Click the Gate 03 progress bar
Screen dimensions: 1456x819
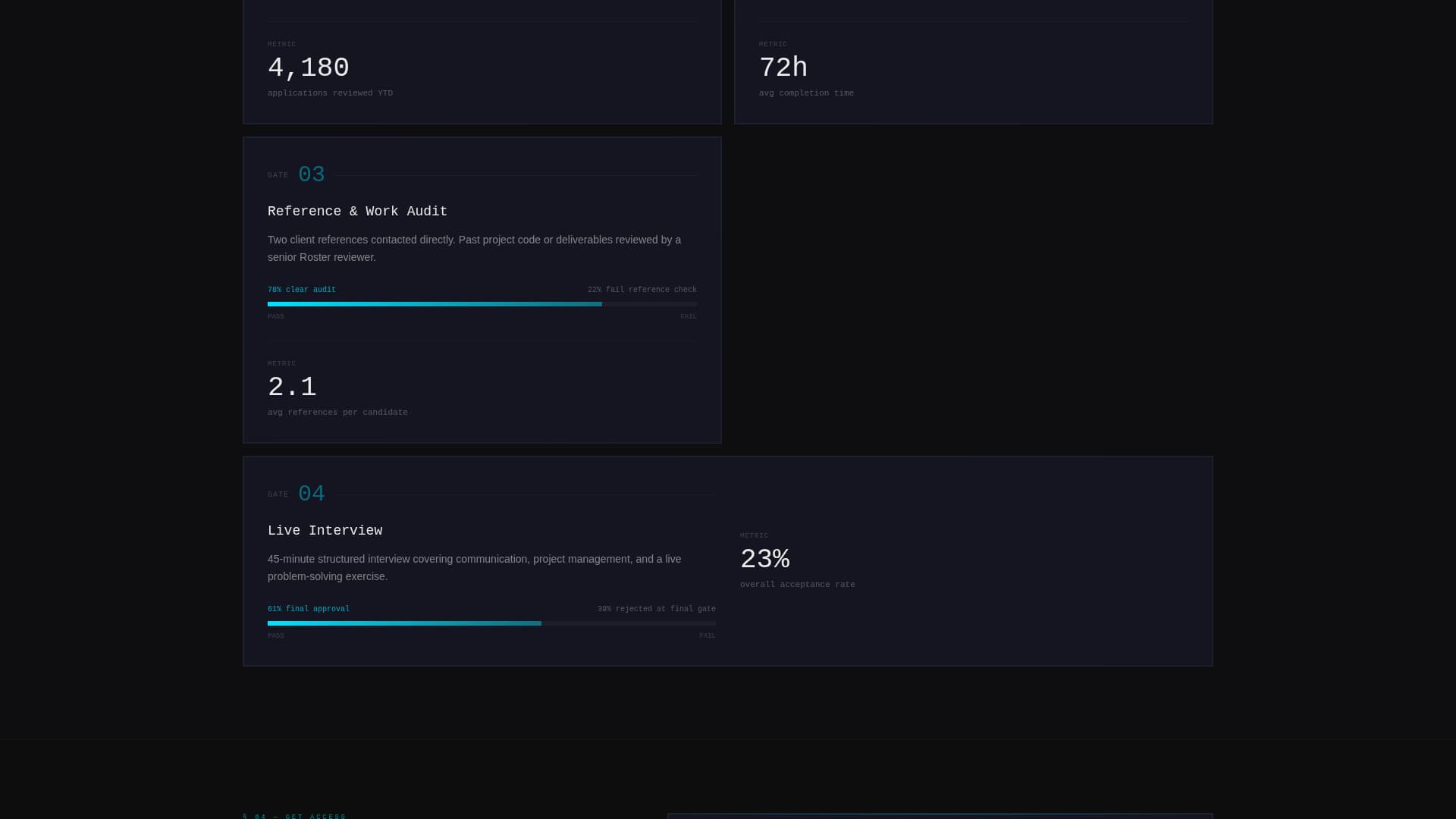(x=482, y=304)
